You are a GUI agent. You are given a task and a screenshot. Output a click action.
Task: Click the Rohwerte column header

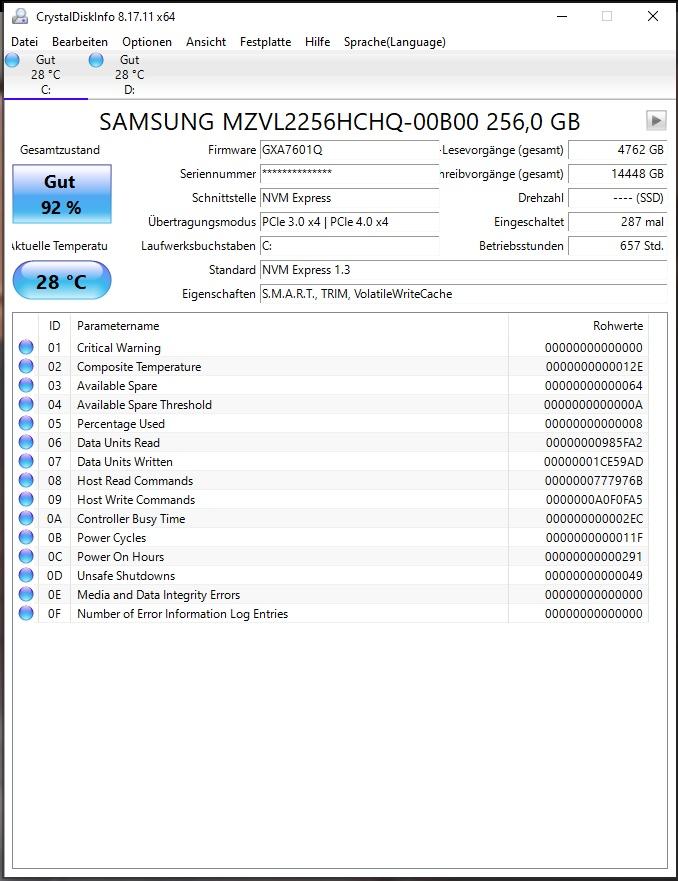coord(579,326)
